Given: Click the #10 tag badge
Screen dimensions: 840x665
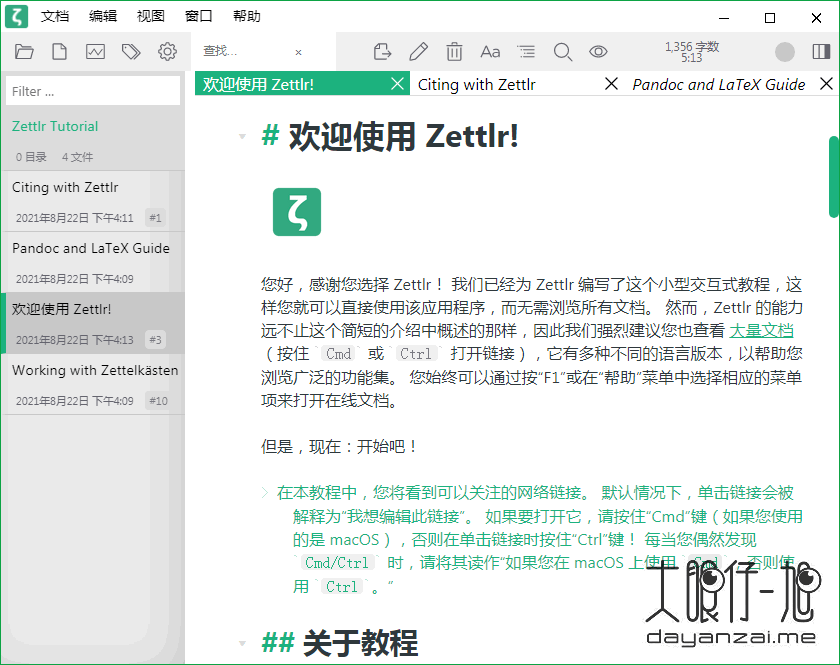Looking at the screenshot, I should coord(158,401).
